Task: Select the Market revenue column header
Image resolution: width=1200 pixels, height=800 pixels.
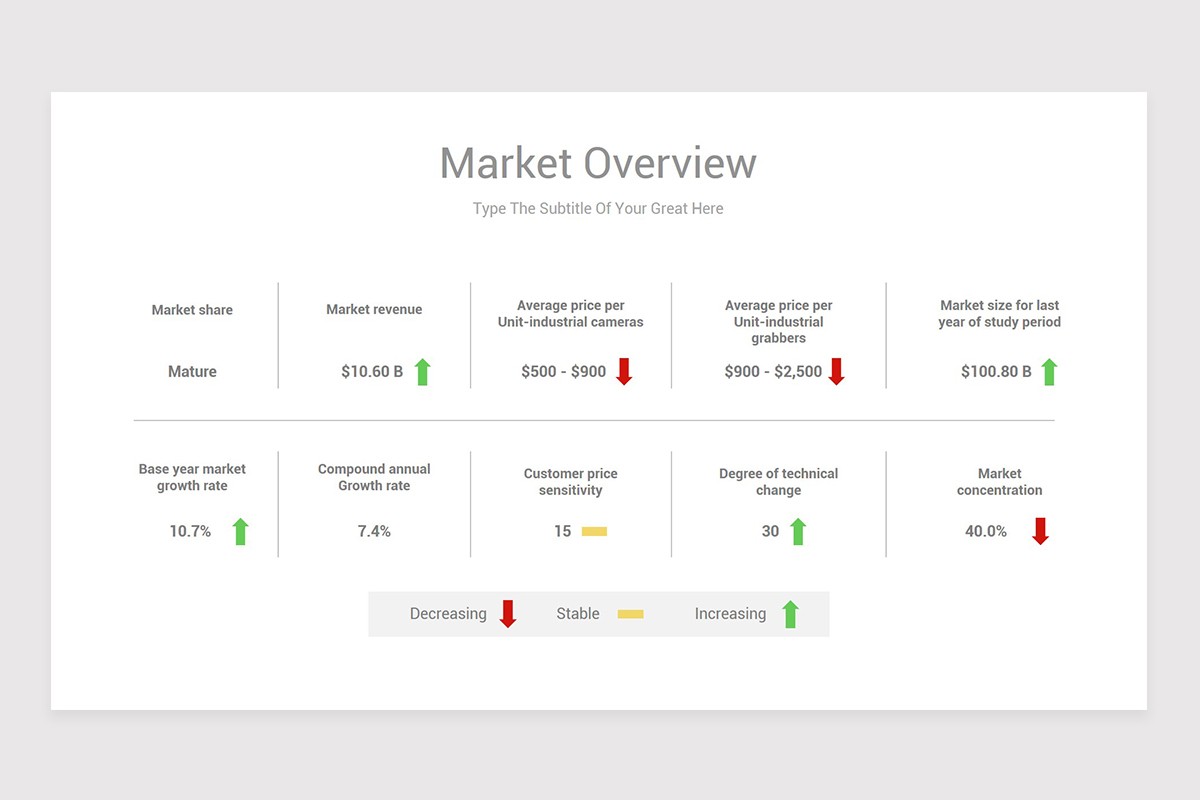Action: [x=373, y=309]
